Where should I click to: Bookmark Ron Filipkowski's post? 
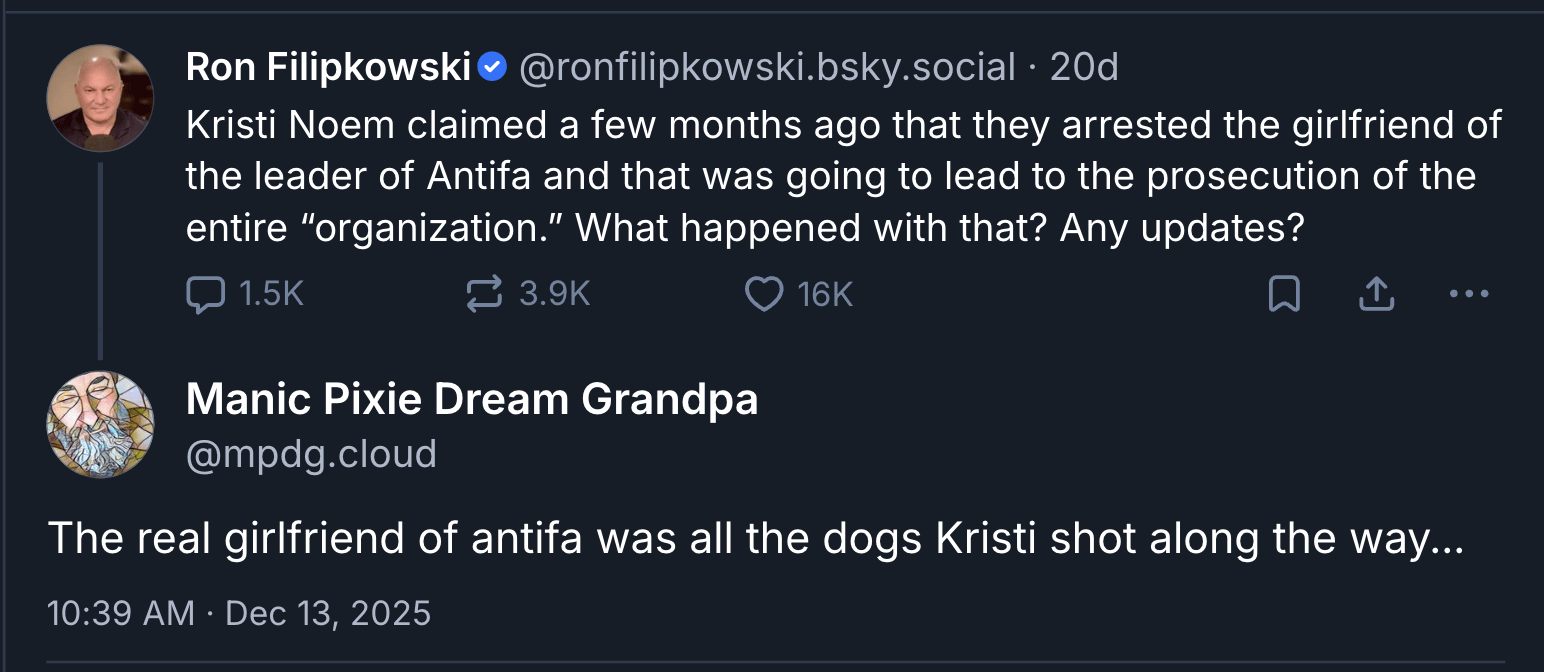pyautogui.click(x=1284, y=294)
